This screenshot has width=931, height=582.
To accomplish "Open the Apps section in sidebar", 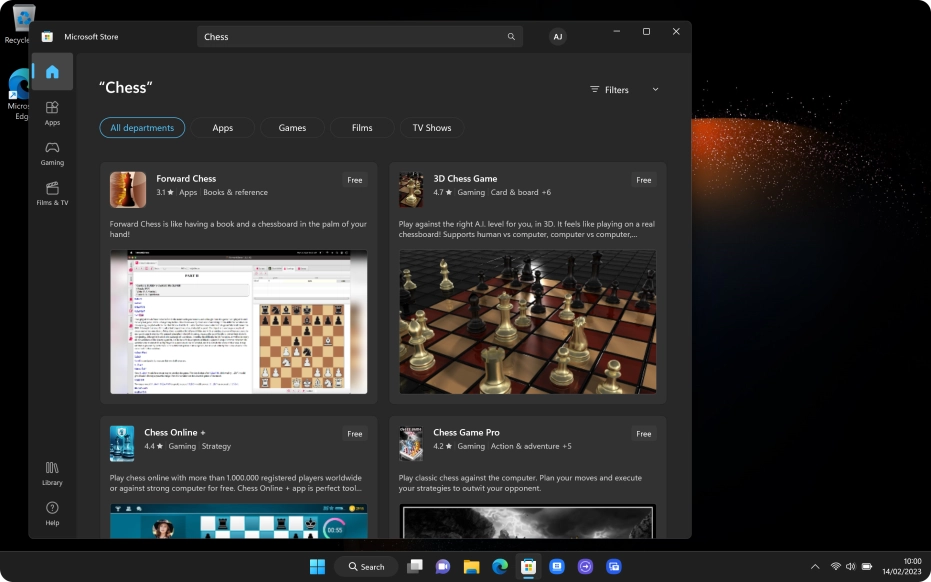I will [x=52, y=112].
